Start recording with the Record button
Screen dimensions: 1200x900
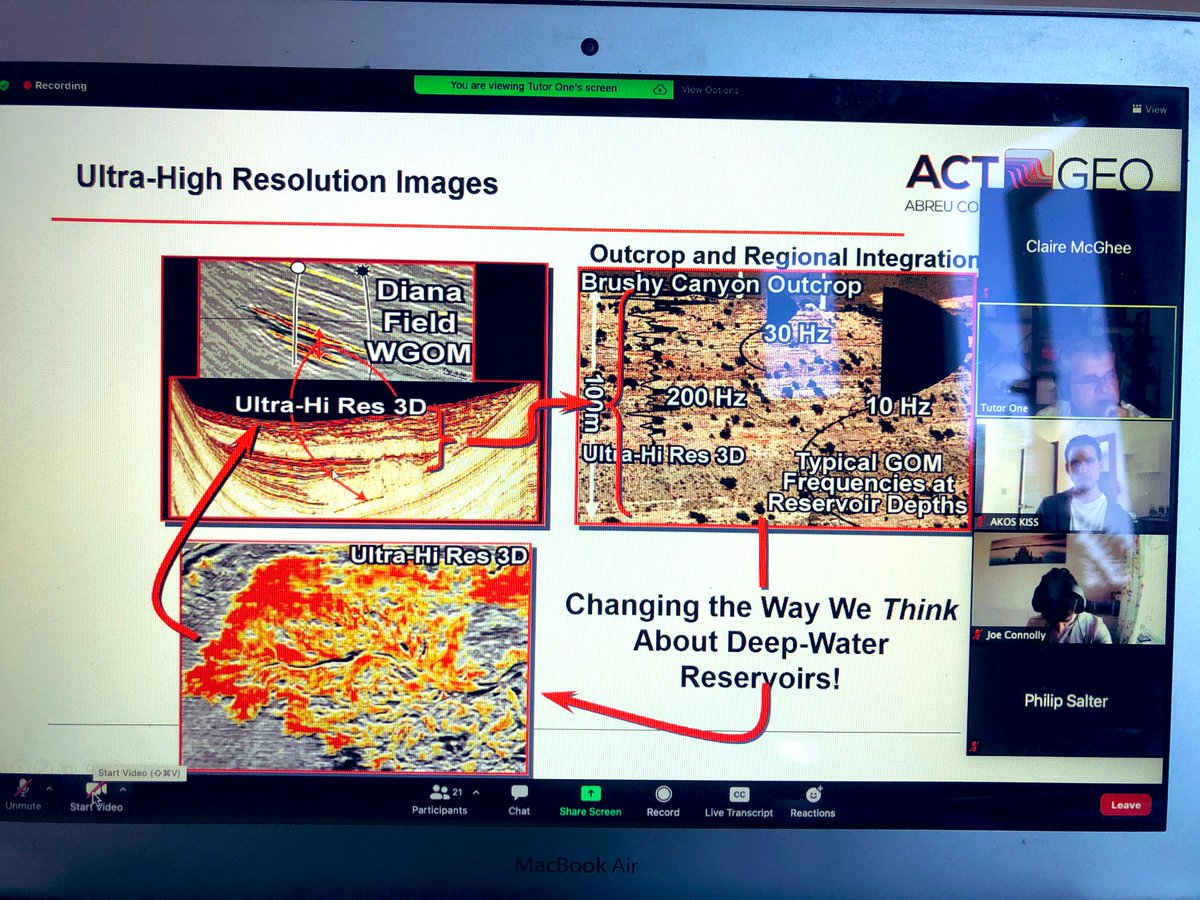click(x=663, y=801)
